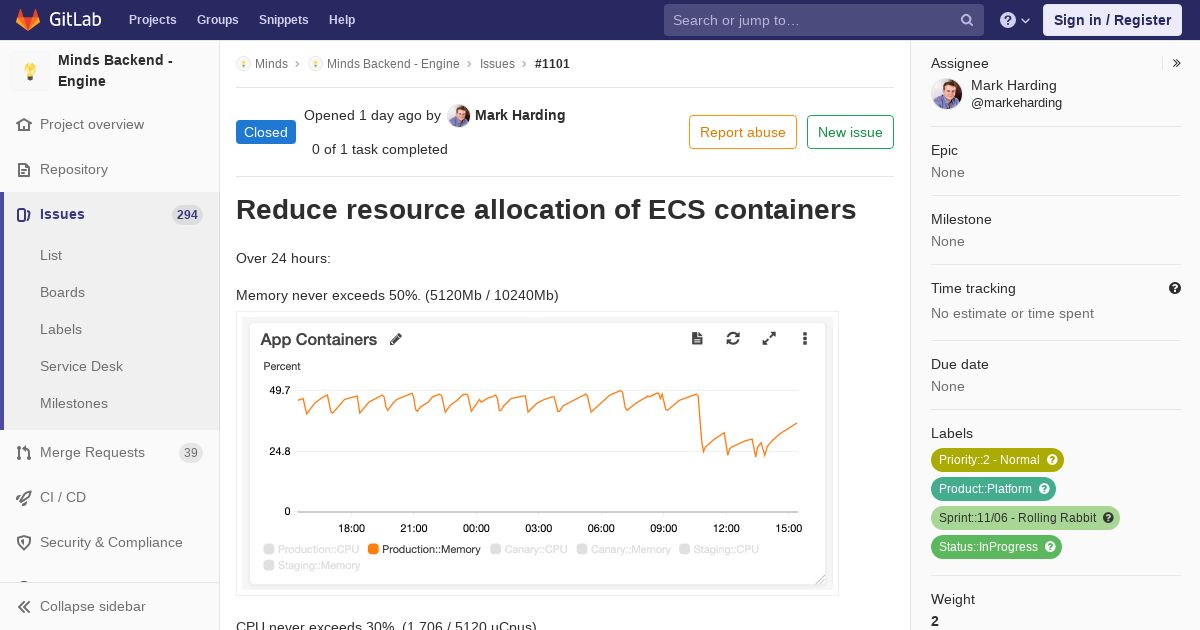The height and width of the screenshot is (630, 1200).
Task: Open the Groups top menu
Action: (217, 20)
